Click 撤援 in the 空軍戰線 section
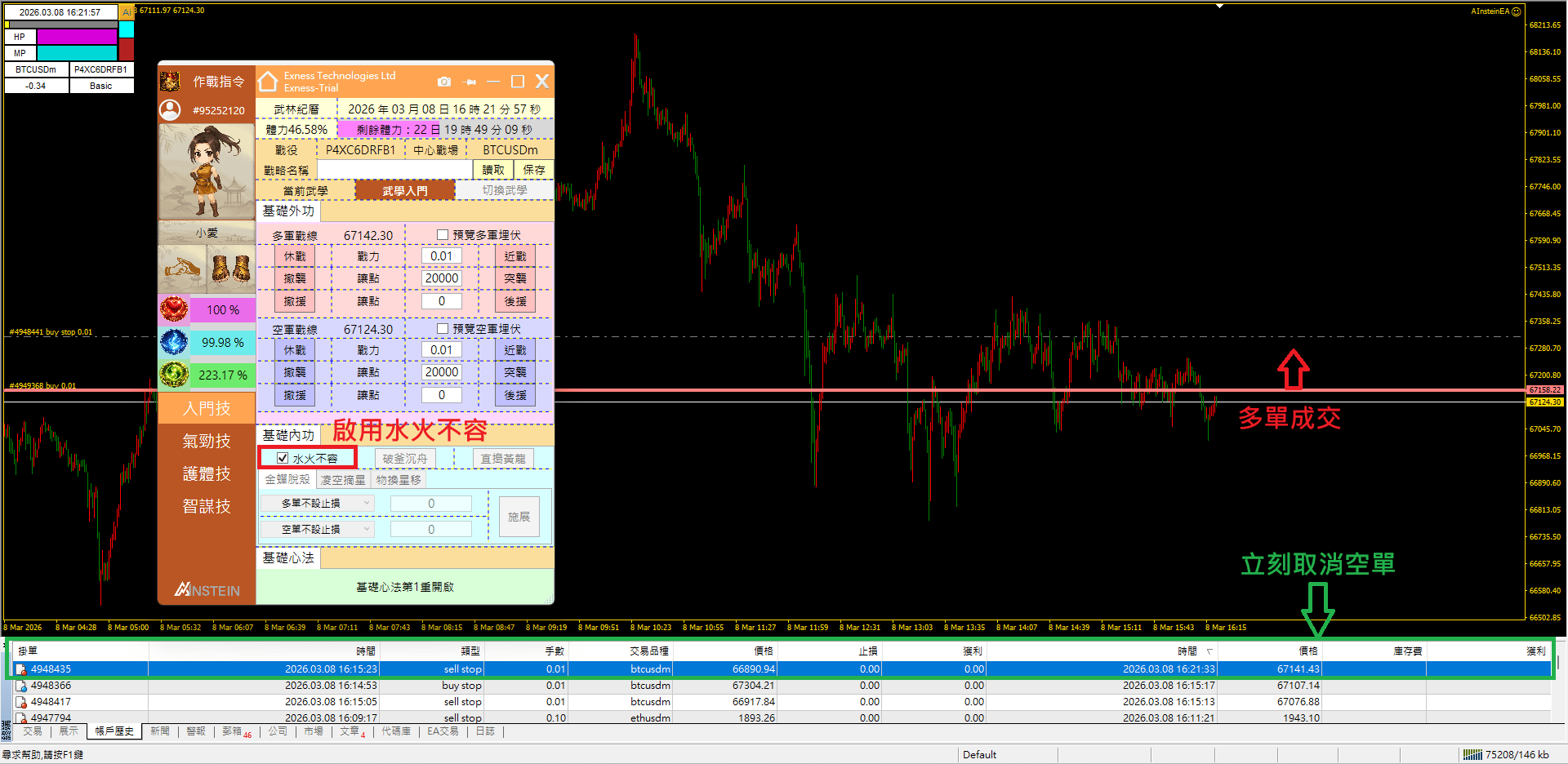1568x764 pixels. tap(295, 395)
